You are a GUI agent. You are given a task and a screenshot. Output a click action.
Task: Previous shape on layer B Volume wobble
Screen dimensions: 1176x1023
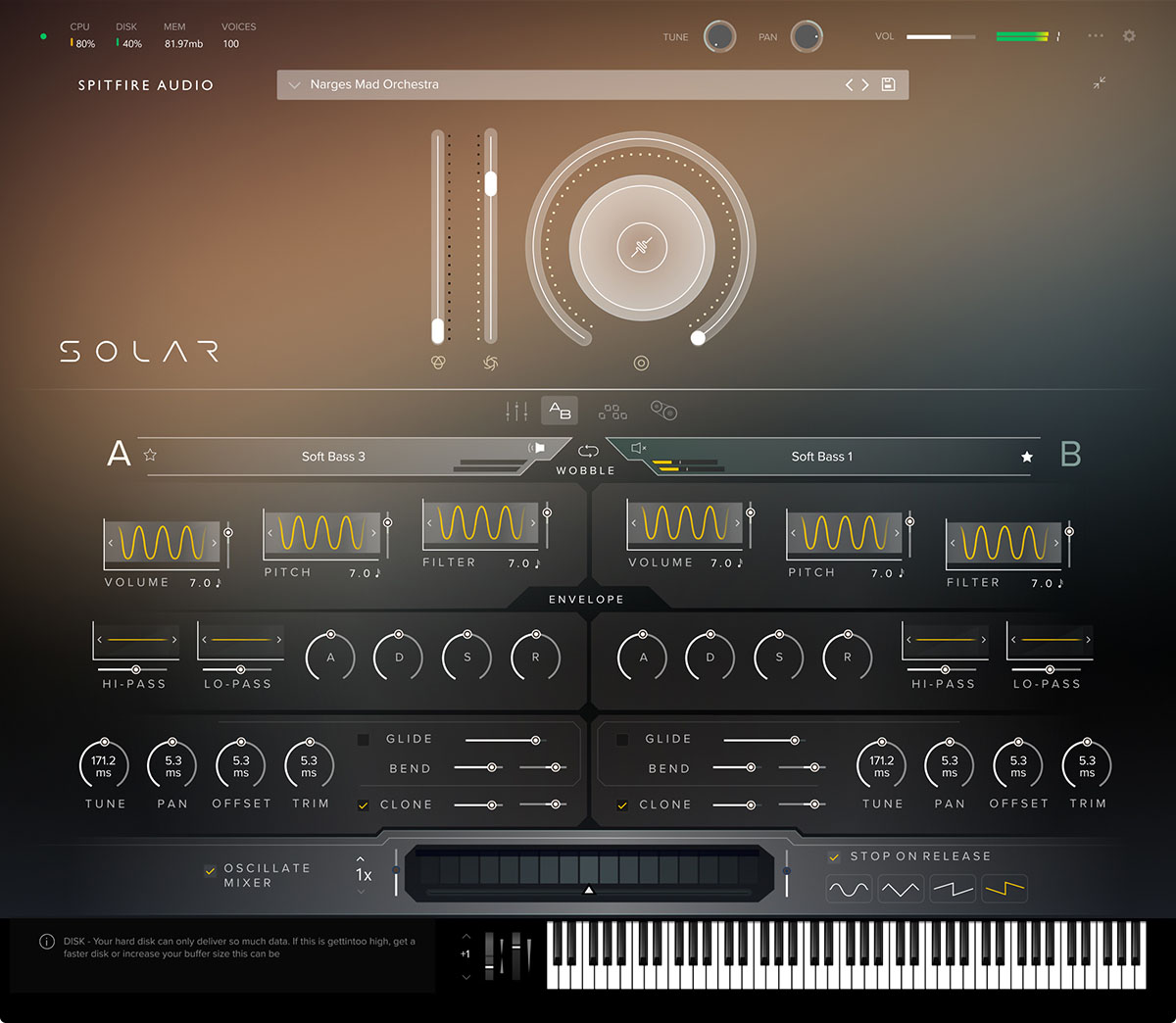coord(634,523)
